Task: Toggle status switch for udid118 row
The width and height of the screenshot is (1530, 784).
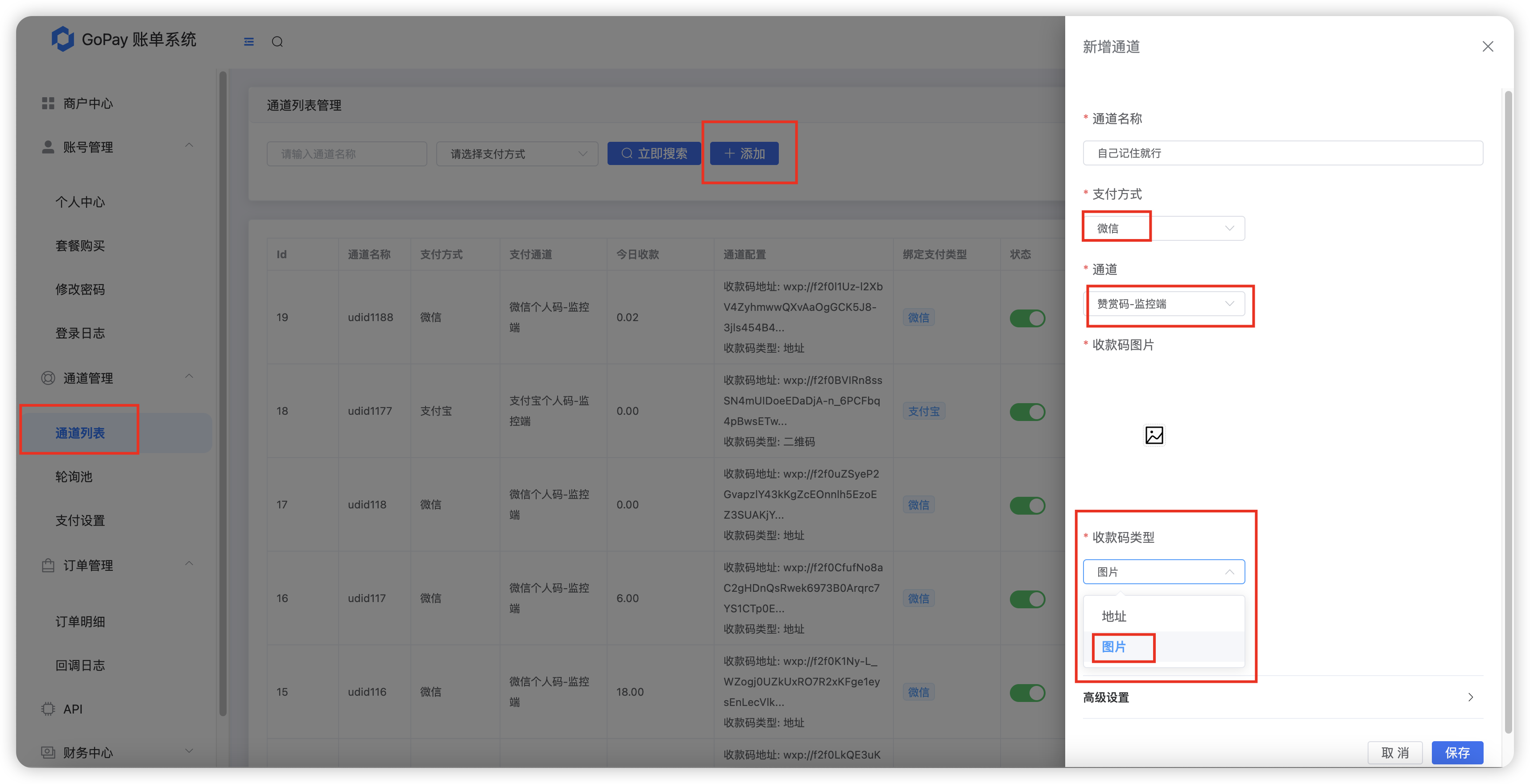Action: pyautogui.click(x=1028, y=505)
